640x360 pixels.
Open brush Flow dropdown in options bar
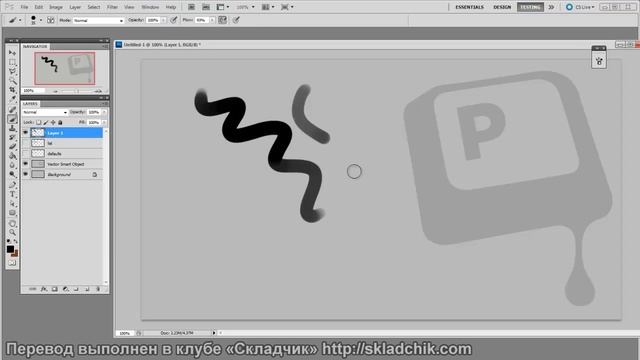212,20
